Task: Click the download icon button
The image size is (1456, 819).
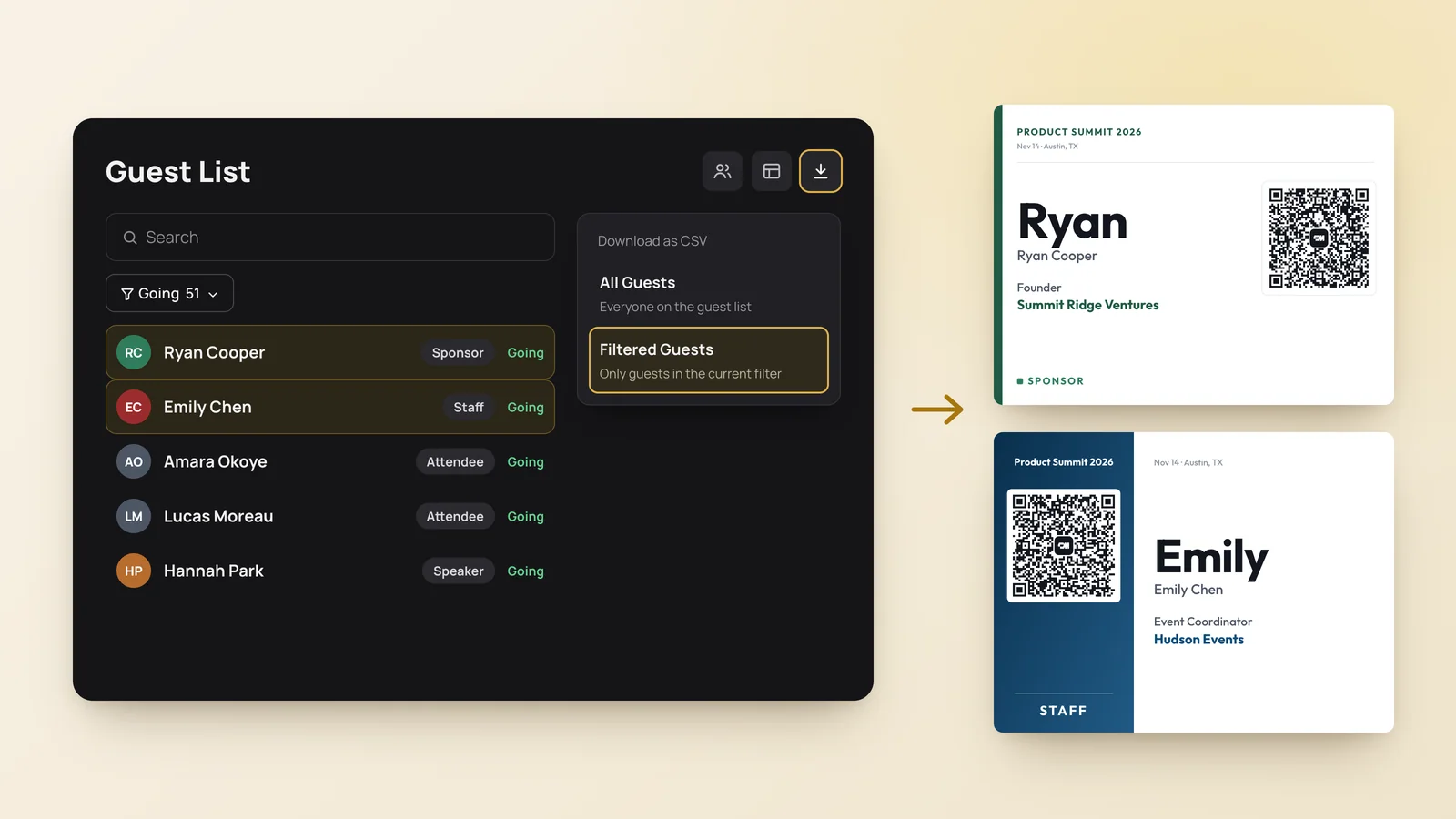Action: (x=821, y=171)
